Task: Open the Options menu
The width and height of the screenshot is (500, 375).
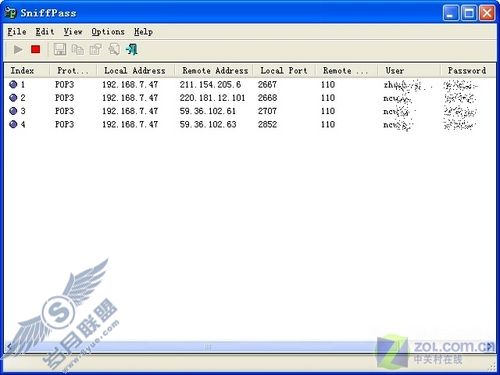Action: click(108, 32)
